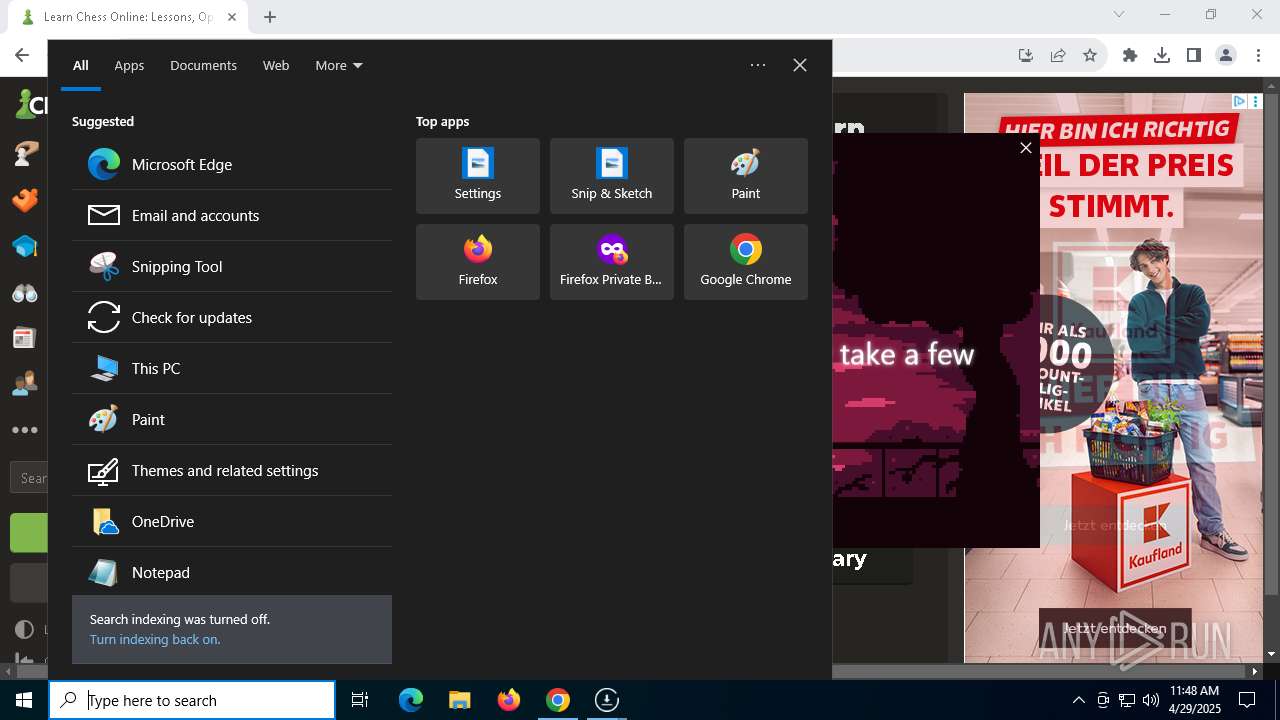1280x720 pixels.
Task: Open Edge from the taskbar
Action: pyautogui.click(x=411, y=700)
